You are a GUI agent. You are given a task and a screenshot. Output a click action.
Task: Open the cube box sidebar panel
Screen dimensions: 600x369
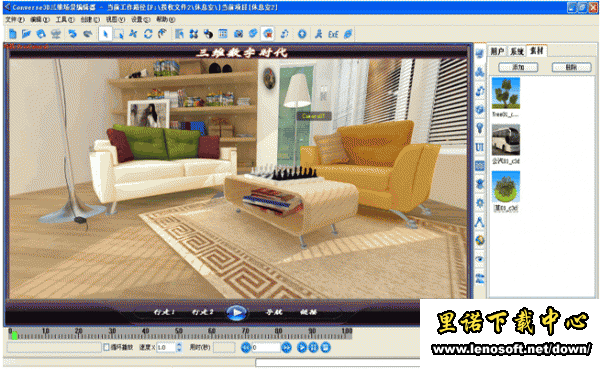point(480,109)
